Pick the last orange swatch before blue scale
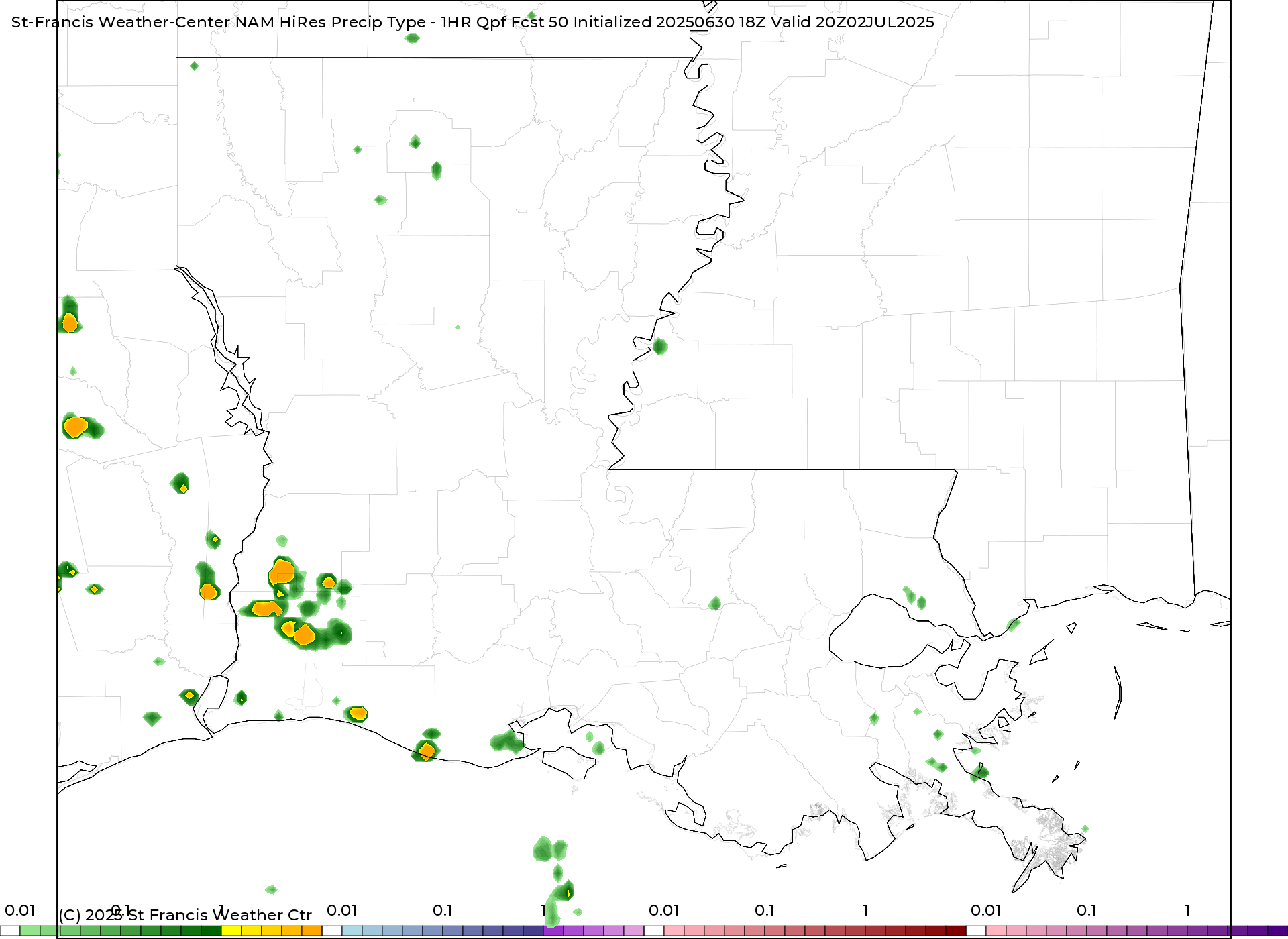Screen dimensions: 1288x939 click(312, 931)
